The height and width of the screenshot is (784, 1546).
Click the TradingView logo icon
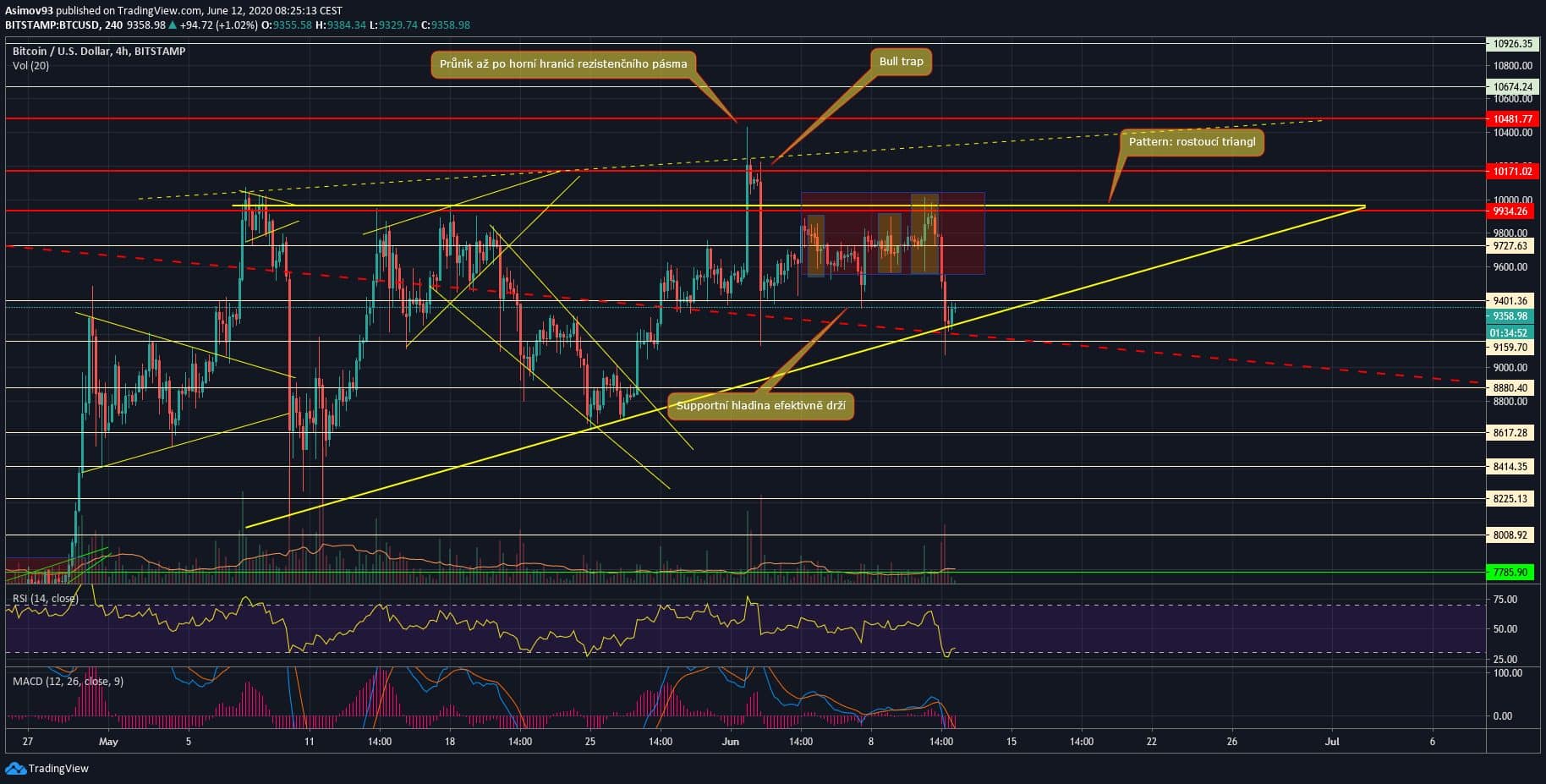coord(15,768)
